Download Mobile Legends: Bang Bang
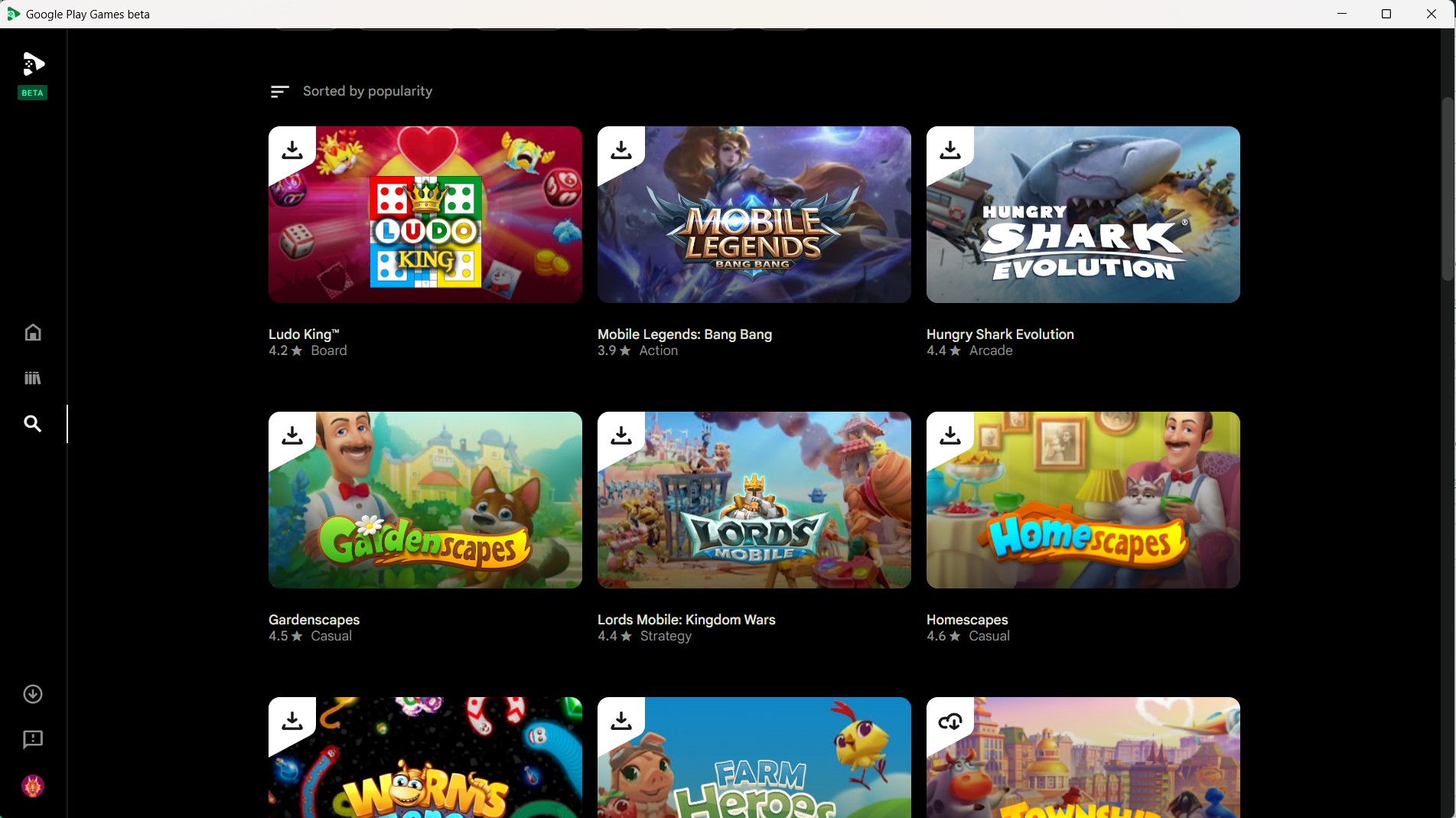The image size is (1456, 818). [x=621, y=148]
